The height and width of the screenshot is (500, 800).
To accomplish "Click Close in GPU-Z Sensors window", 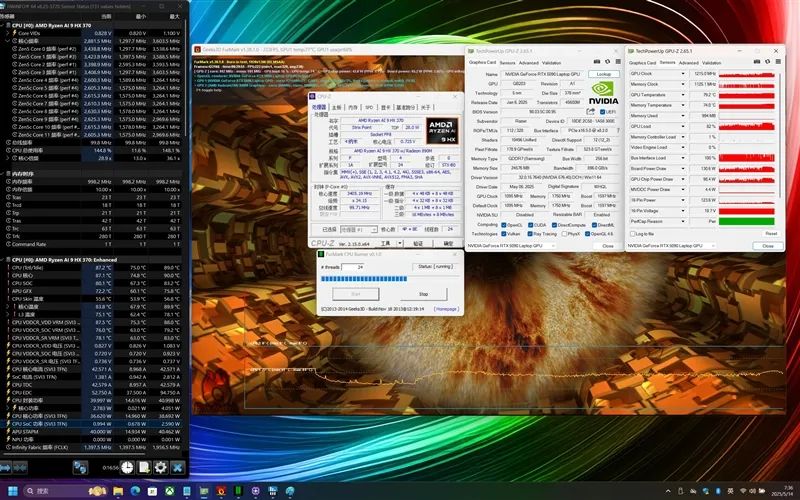I will 768,246.
